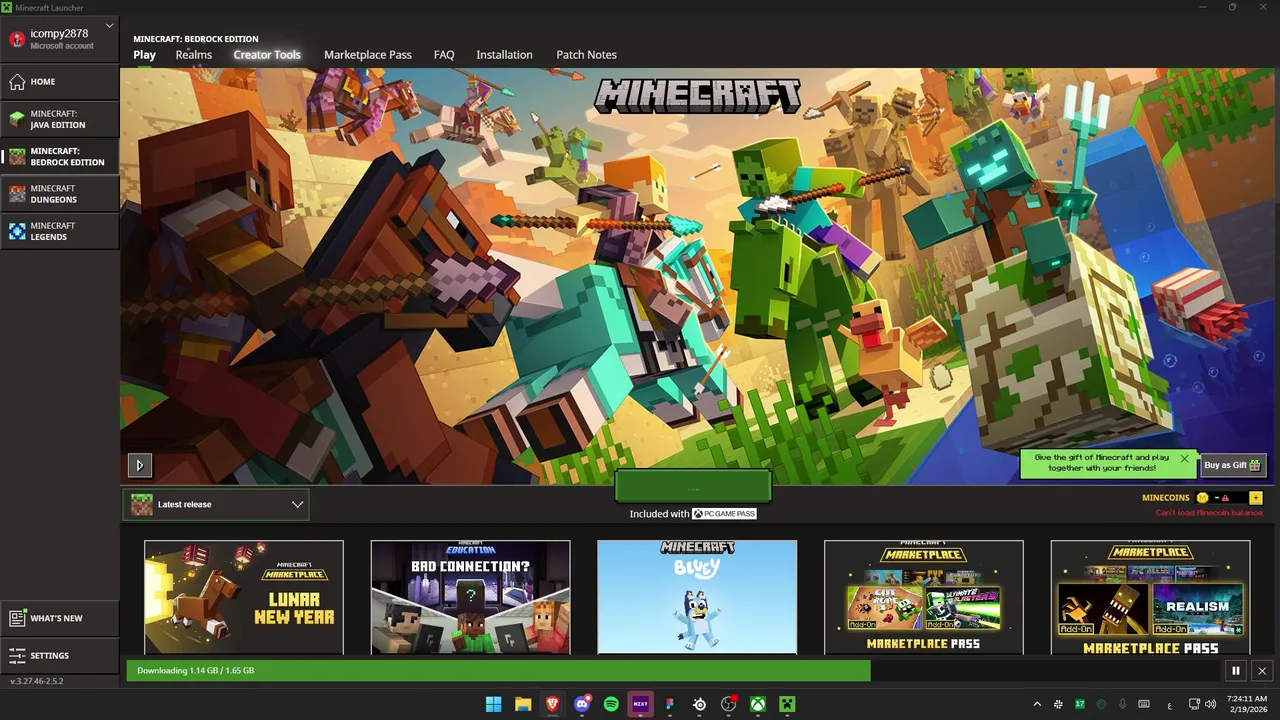Open the Bad Connection Education card

(471, 598)
